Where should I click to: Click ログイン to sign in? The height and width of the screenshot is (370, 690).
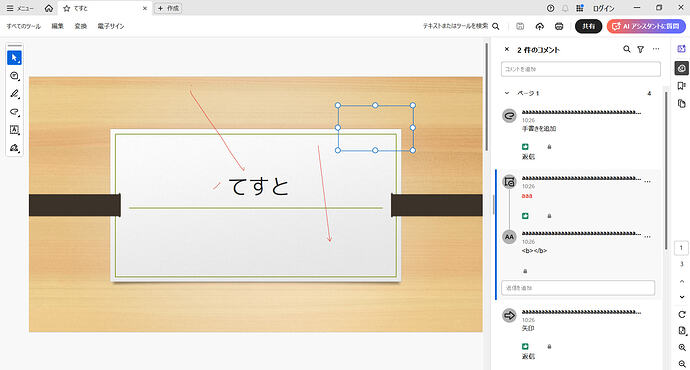click(x=603, y=8)
